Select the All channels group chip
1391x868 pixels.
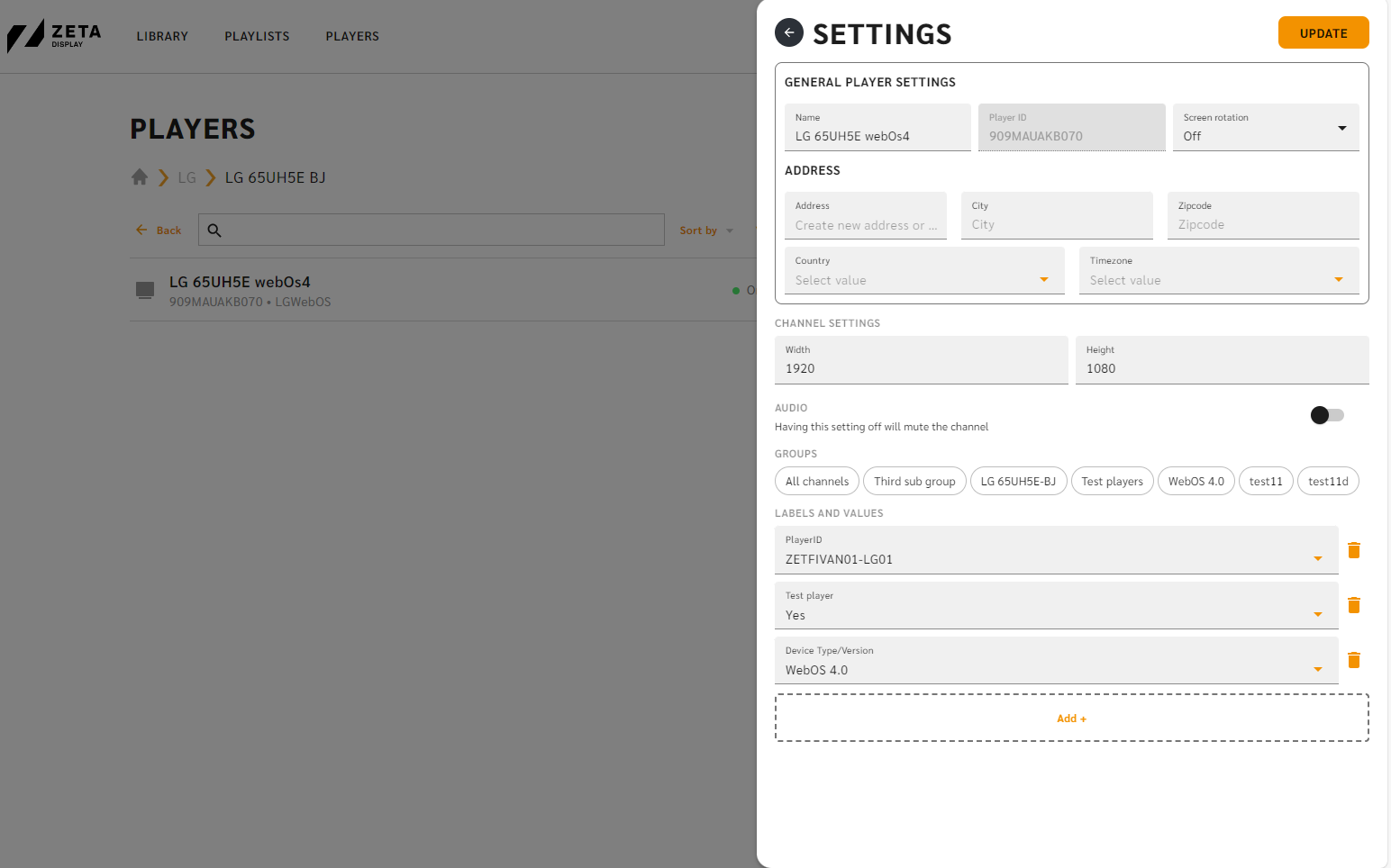[817, 481]
